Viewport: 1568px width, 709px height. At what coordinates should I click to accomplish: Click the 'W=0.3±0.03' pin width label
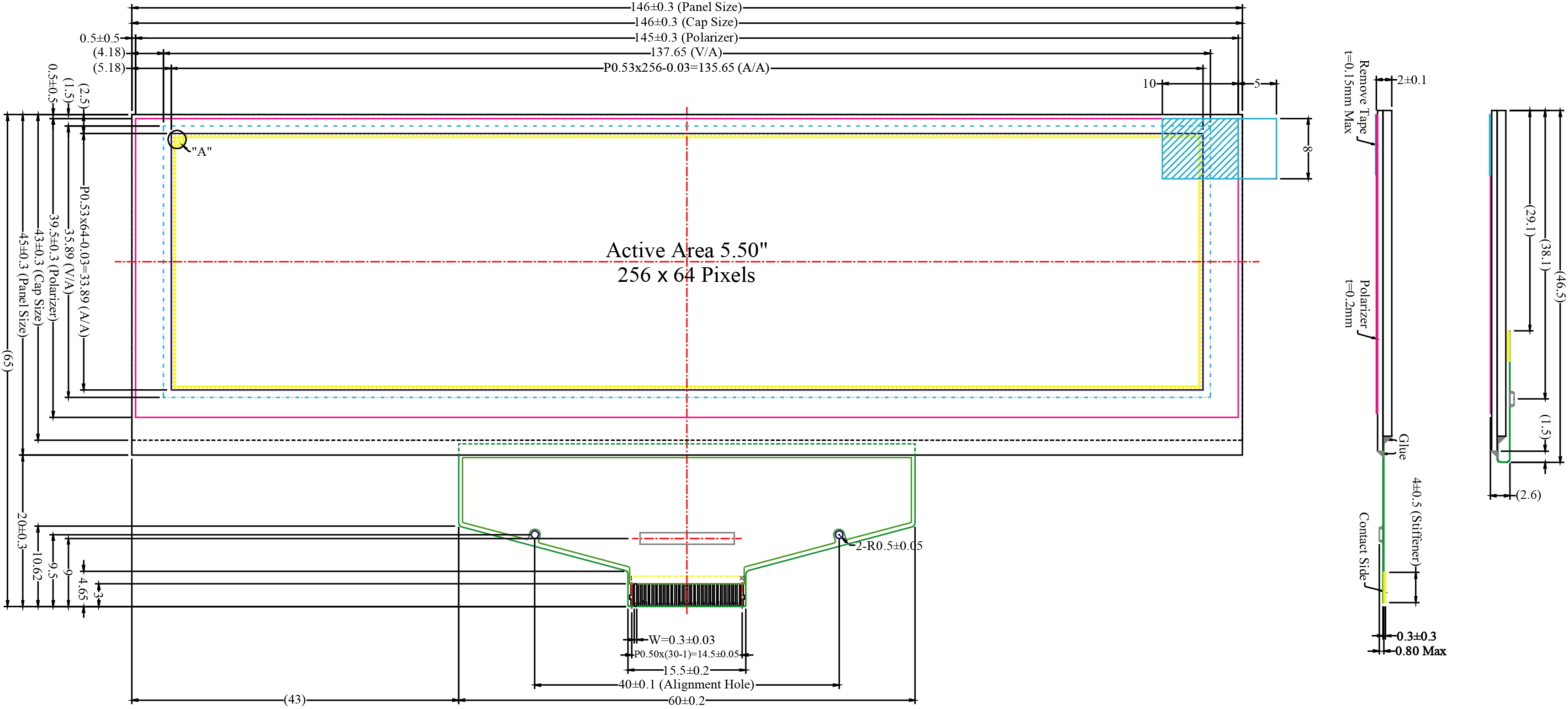click(x=682, y=640)
